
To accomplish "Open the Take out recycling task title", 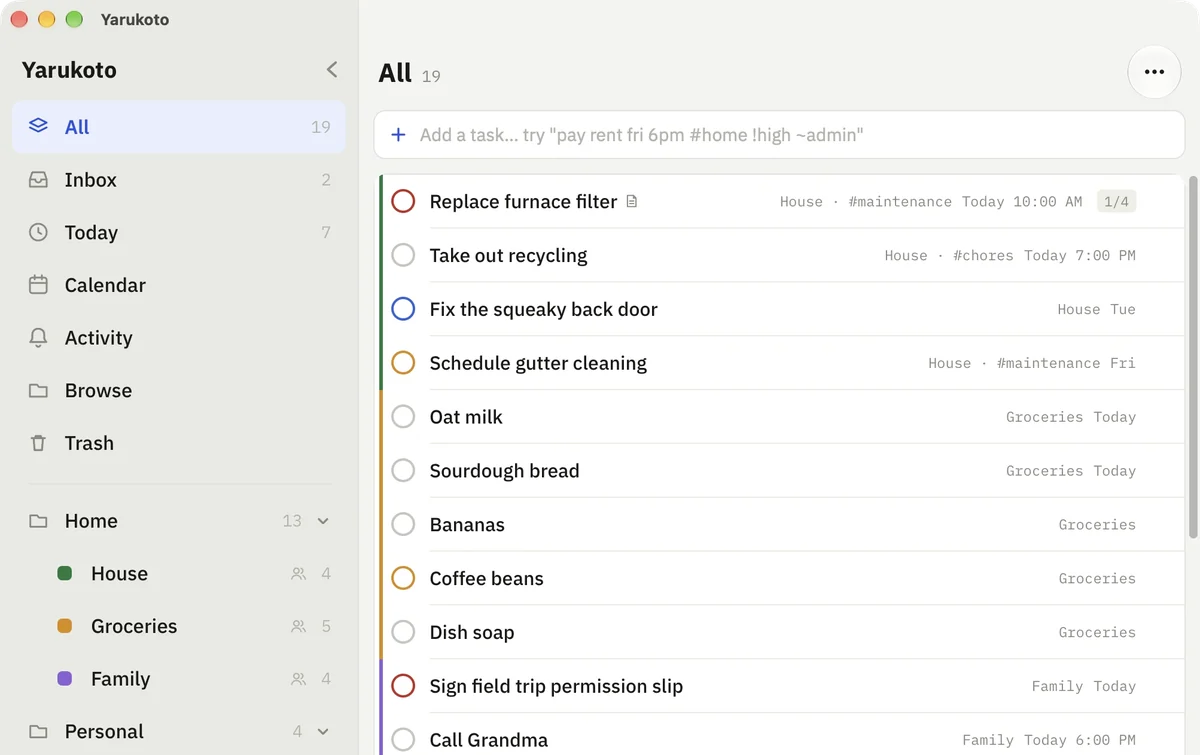I will click(x=508, y=255).
